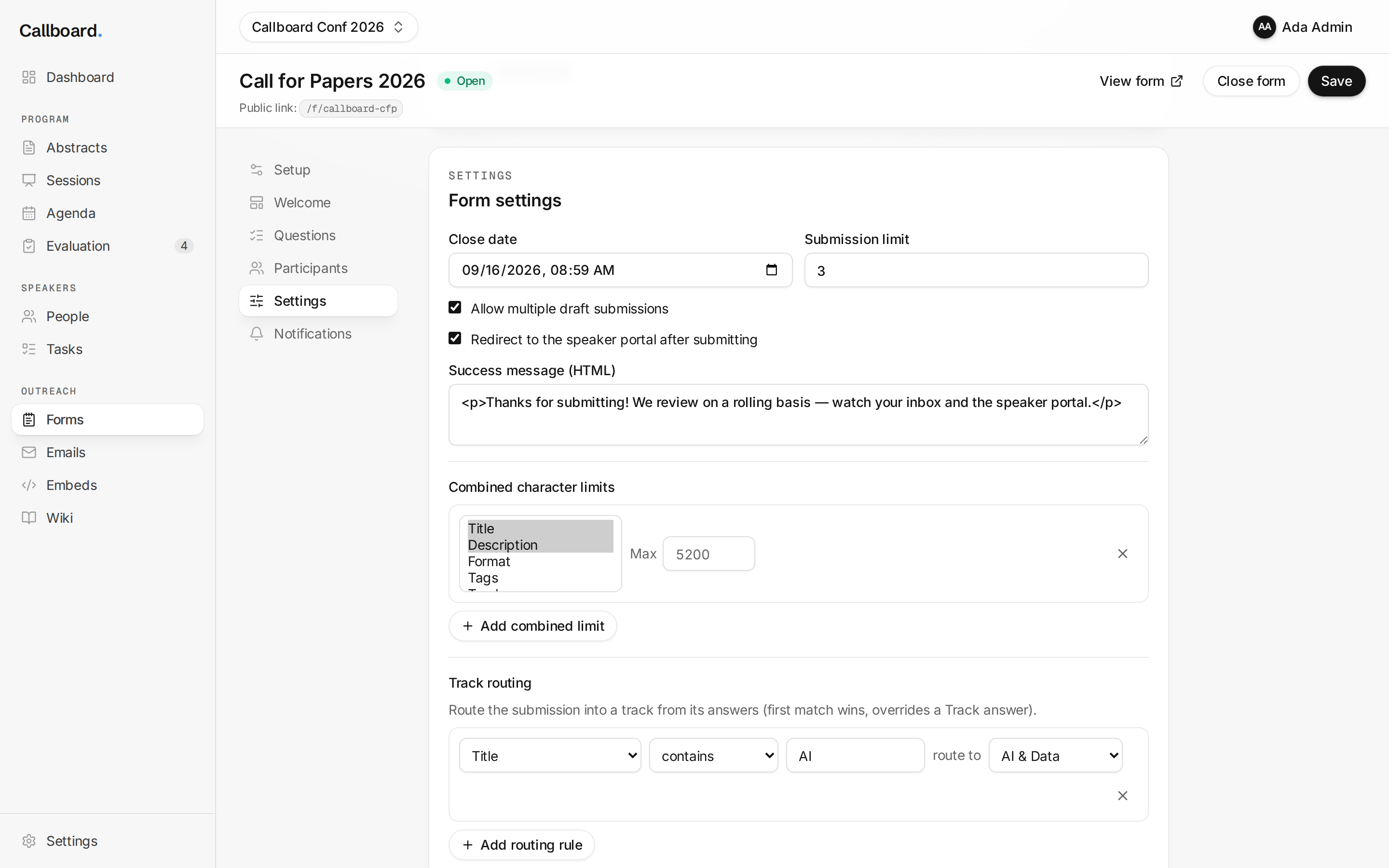This screenshot has width=1389, height=868.
Task: Open Sessions in the sidebar
Action: point(108,180)
